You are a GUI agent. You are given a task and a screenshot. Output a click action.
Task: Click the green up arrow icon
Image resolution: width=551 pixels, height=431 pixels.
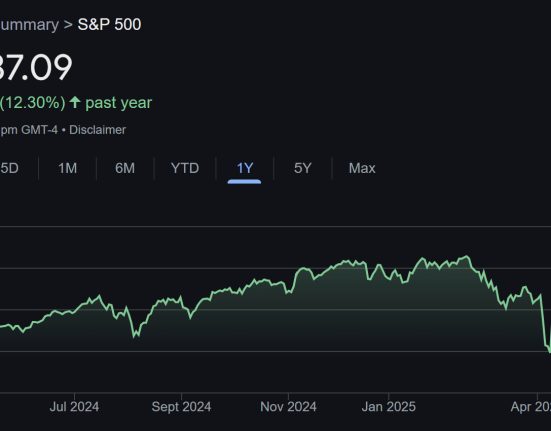pyautogui.click(x=75, y=102)
